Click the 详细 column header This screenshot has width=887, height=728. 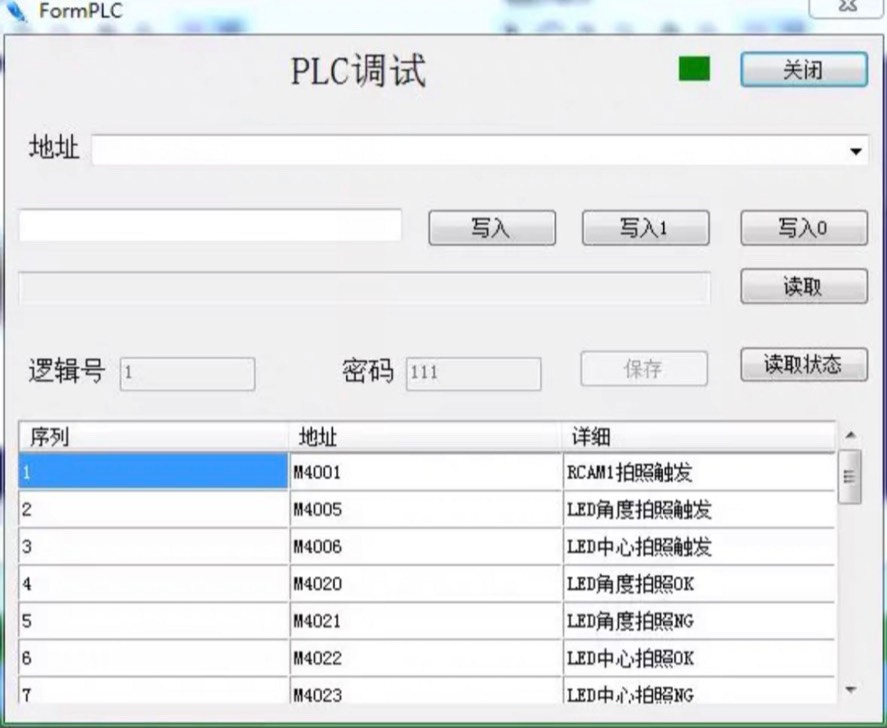click(699, 437)
